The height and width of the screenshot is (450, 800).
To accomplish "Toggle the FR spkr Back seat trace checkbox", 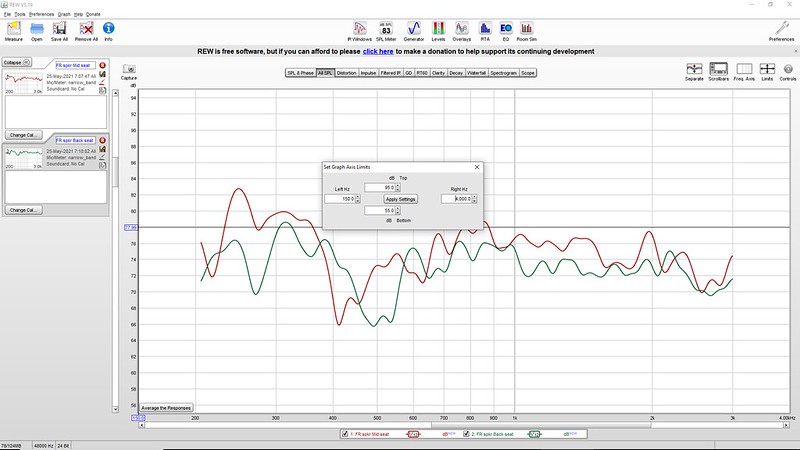I will pos(466,434).
